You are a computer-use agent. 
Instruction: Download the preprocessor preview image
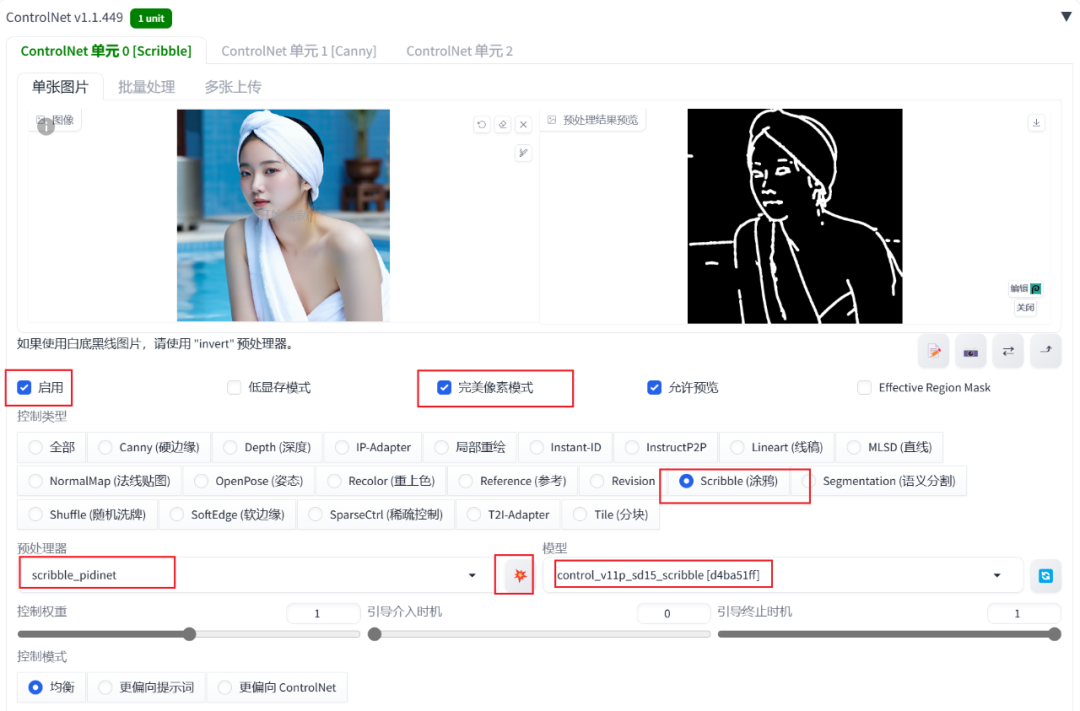click(x=1036, y=123)
